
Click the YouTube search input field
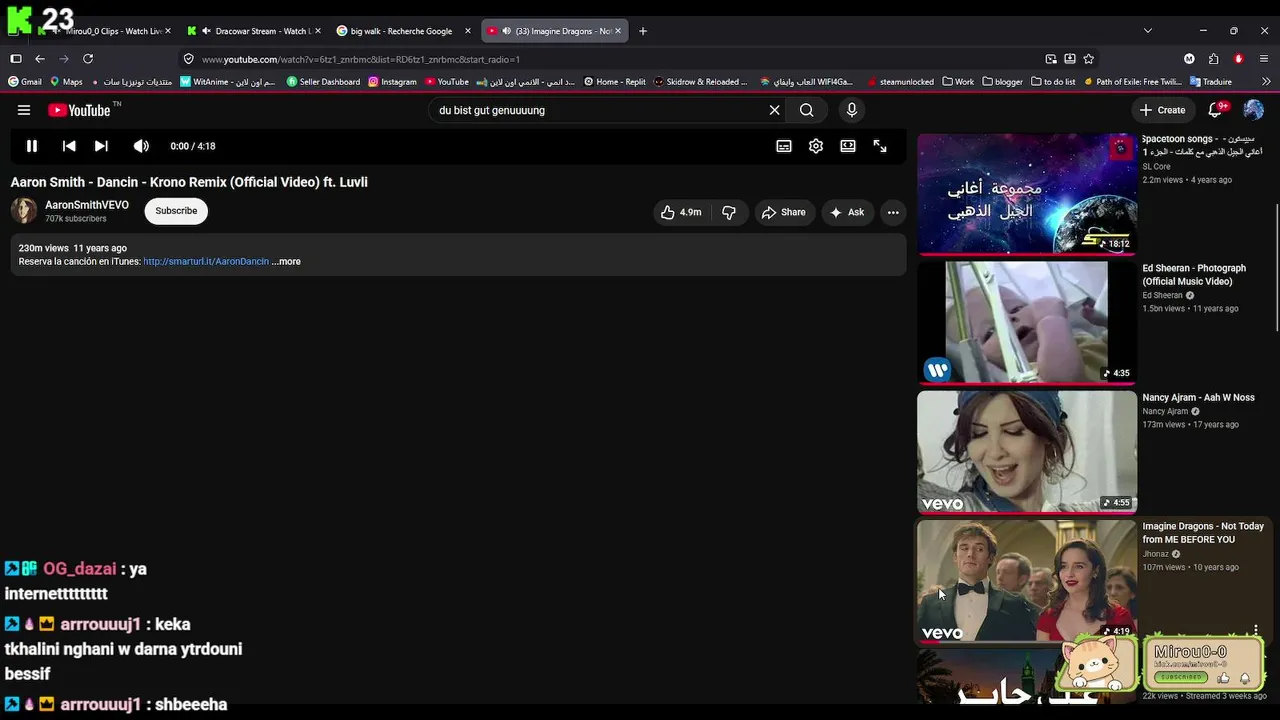click(598, 110)
